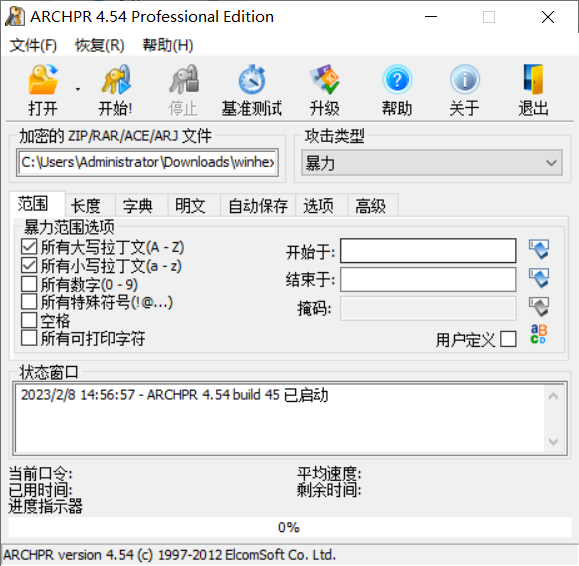Expand the 攻击类型 dropdown showing 暴力

click(432, 163)
